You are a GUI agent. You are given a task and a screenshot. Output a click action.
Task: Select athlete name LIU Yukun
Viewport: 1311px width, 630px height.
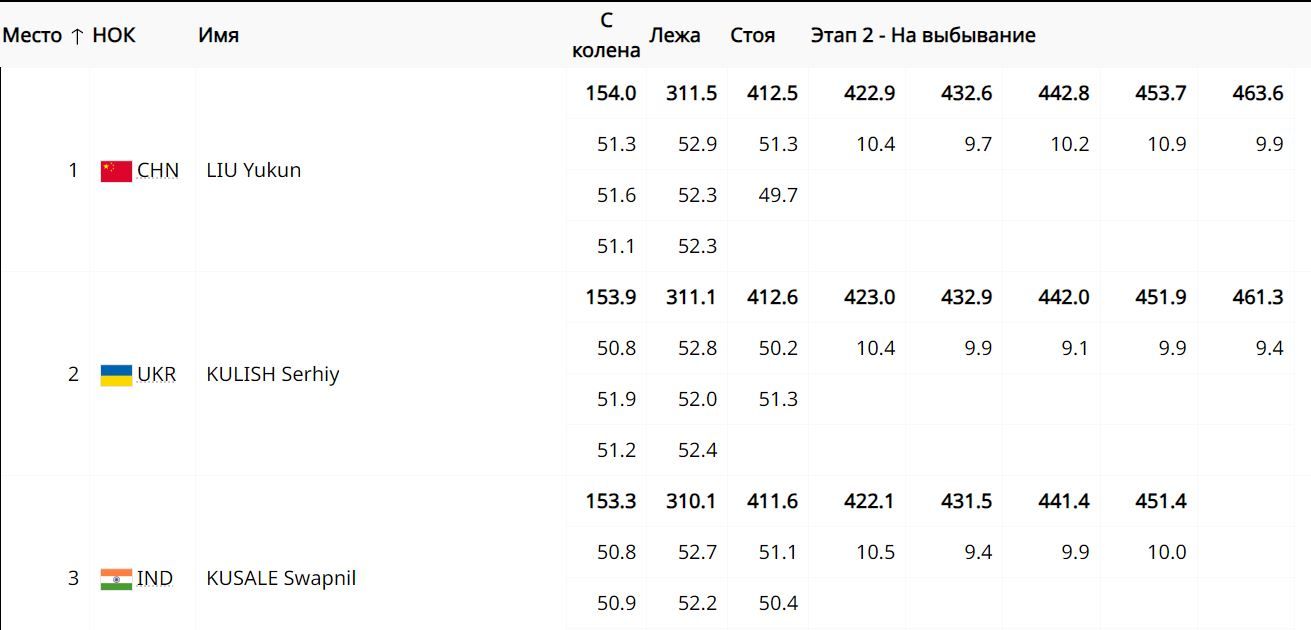point(253,171)
